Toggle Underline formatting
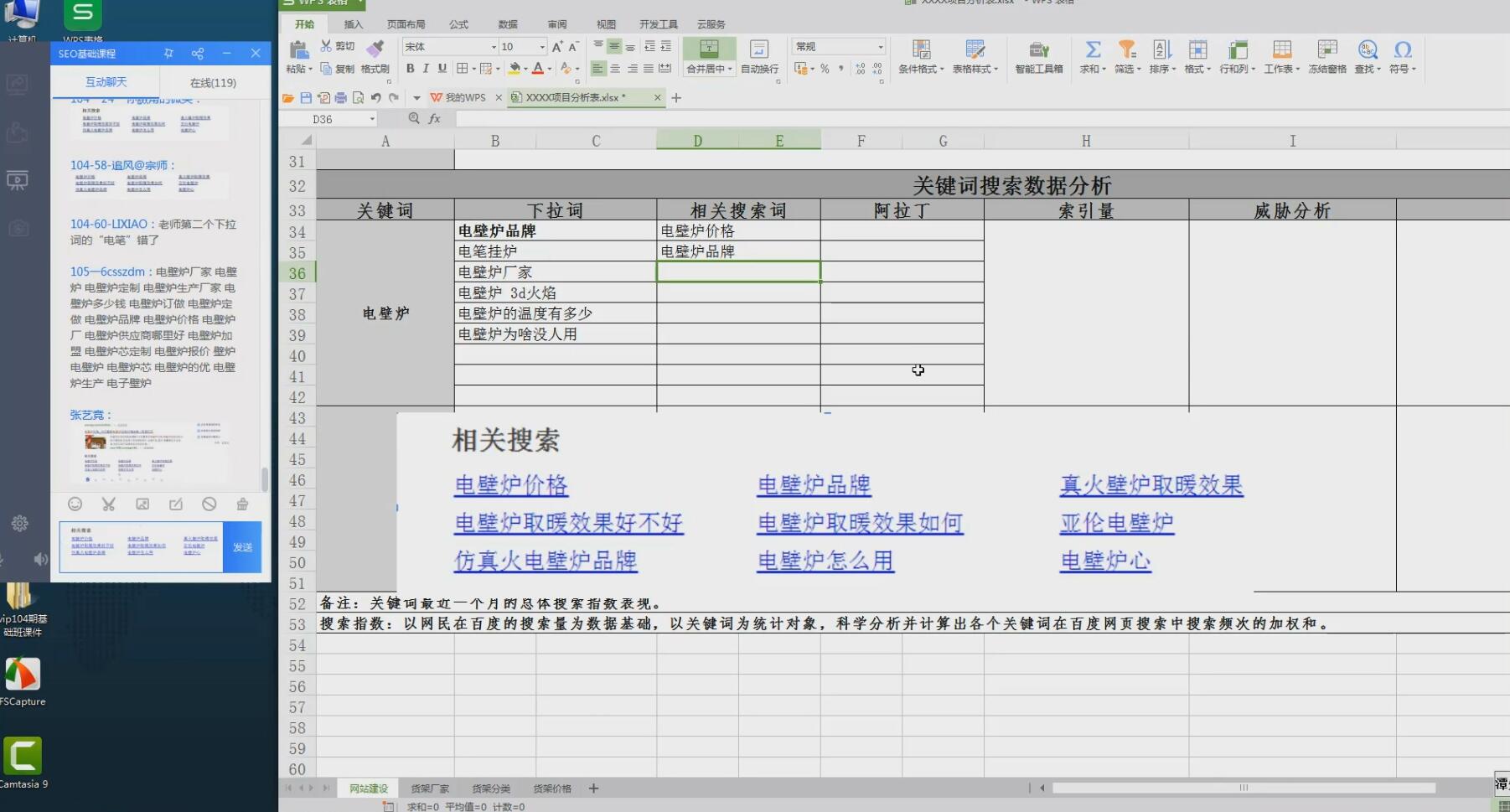This screenshot has width=1510, height=812. pyautogui.click(x=442, y=69)
